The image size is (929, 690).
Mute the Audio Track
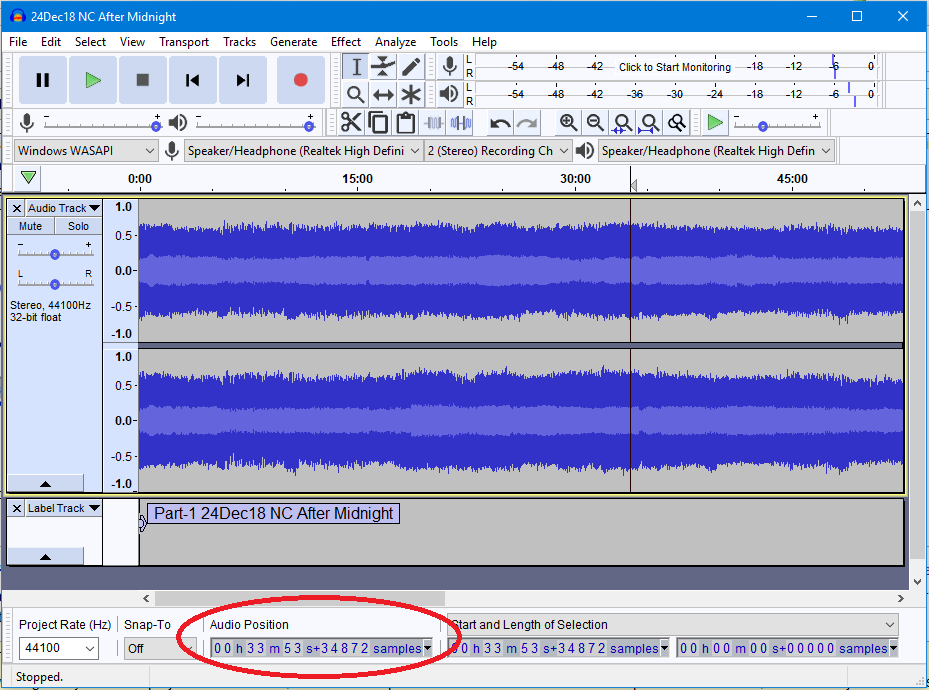(30, 226)
